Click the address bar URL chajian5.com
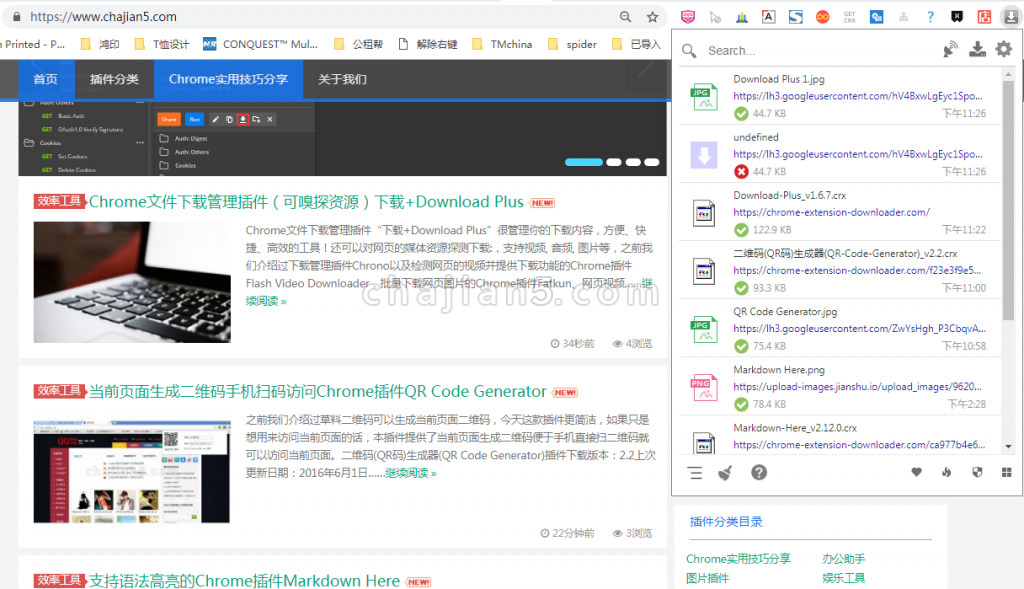This screenshot has width=1024, height=589. pos(103,17)
